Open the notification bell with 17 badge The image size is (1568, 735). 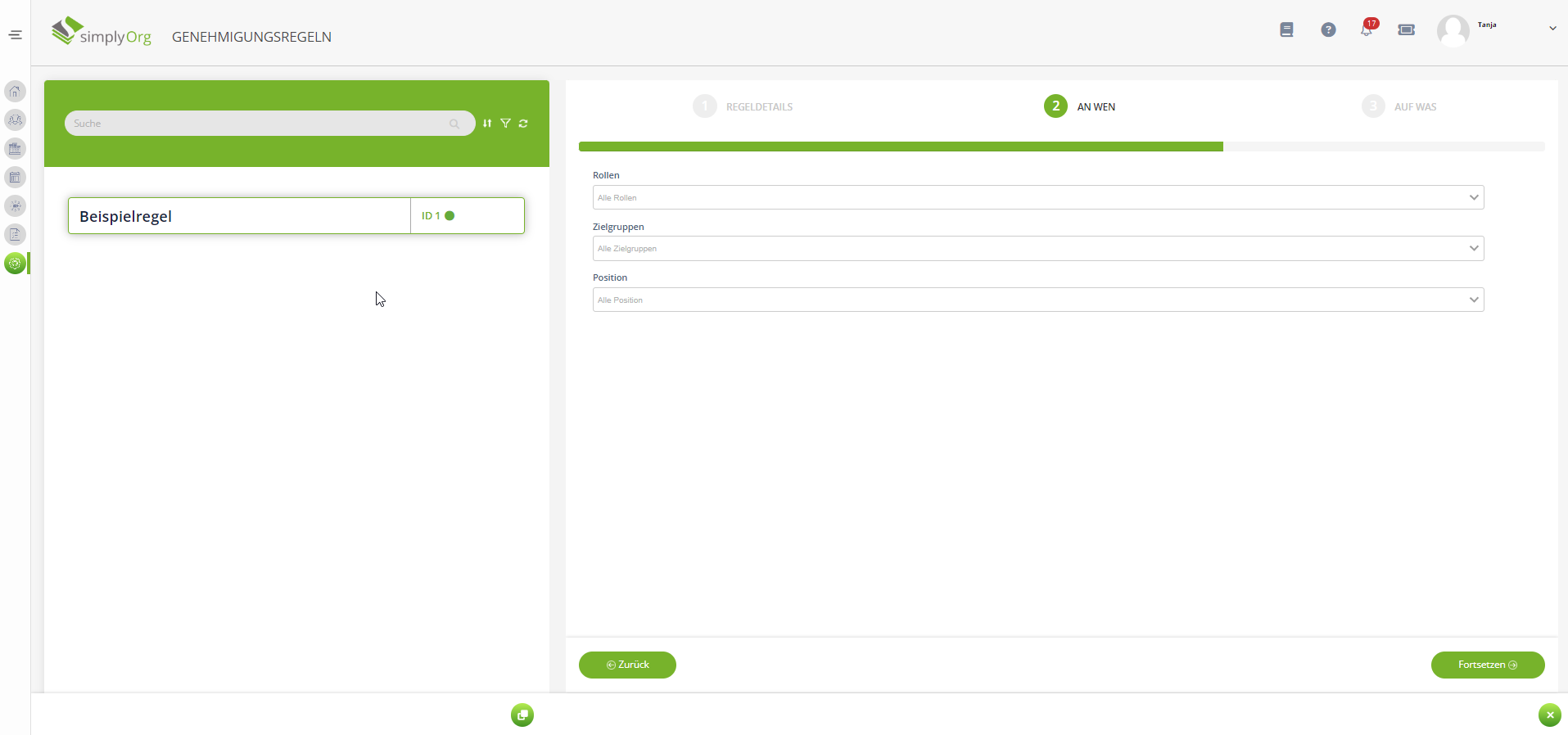pyautogui.click(x=1366, y=30)
